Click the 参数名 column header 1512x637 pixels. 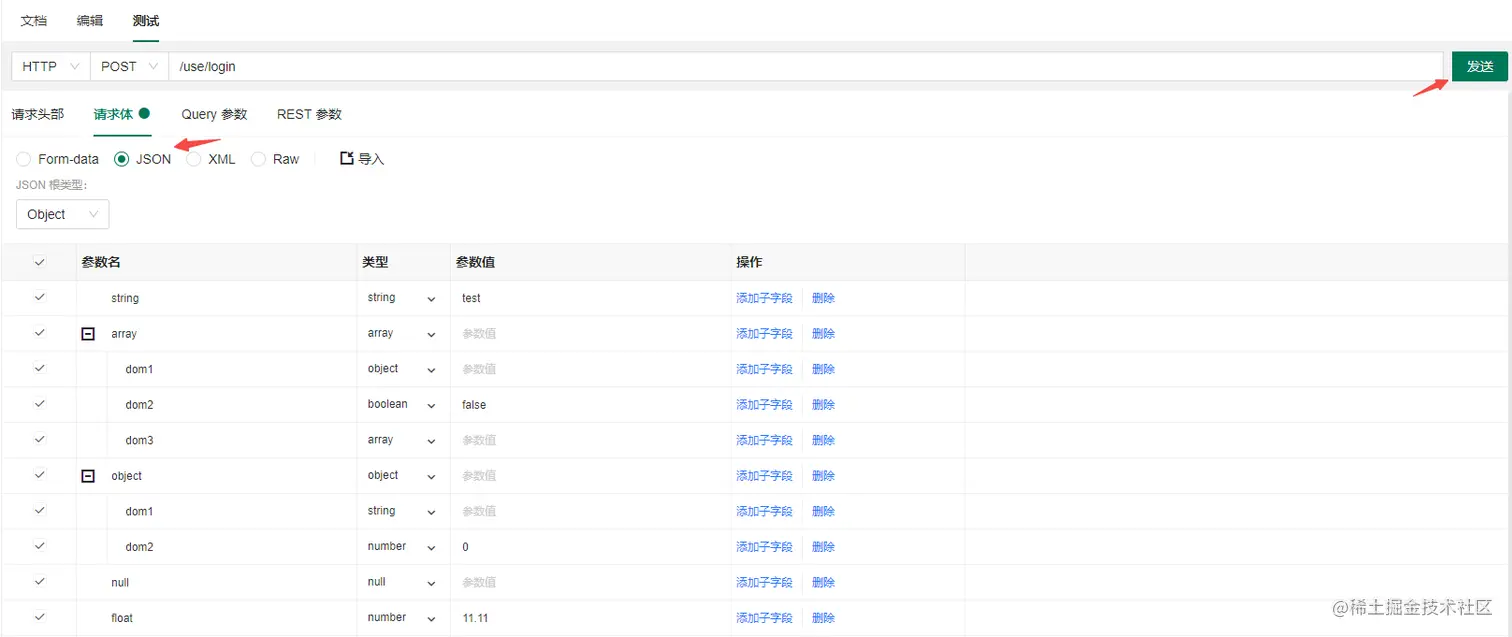click(x=101, y=262)
